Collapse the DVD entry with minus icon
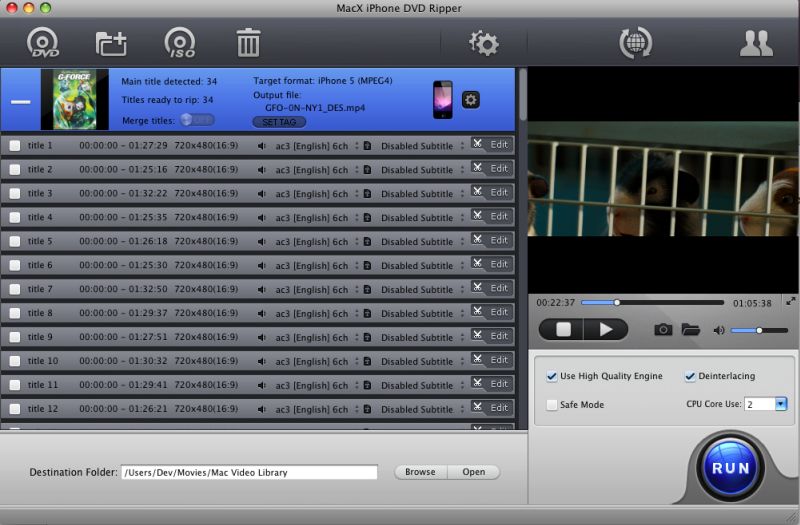Image resolution: width=800 pixels, height=525 pixels. (x=20, y=102)
